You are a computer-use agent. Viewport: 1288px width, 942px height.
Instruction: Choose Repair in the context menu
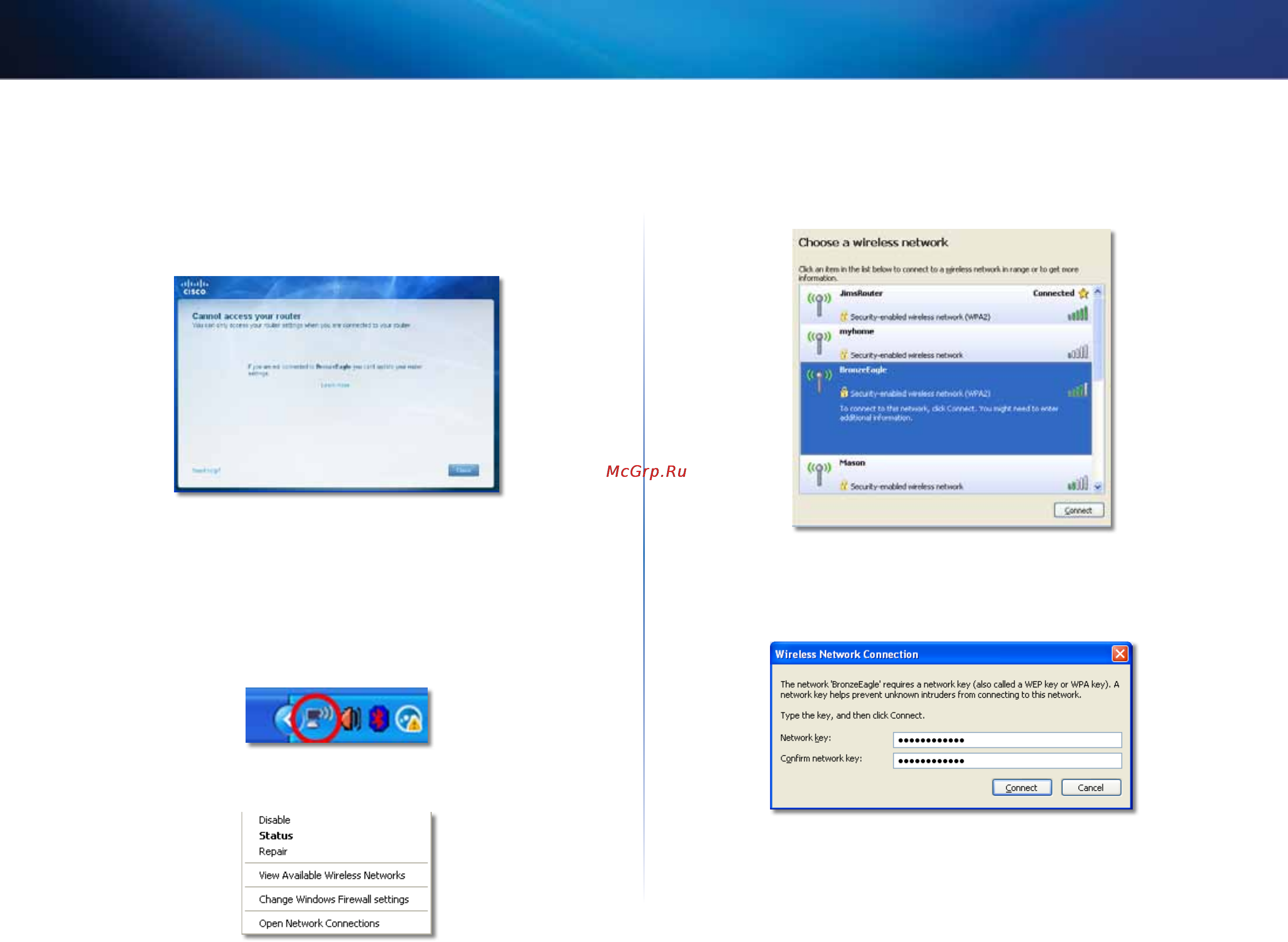(273, 851)
